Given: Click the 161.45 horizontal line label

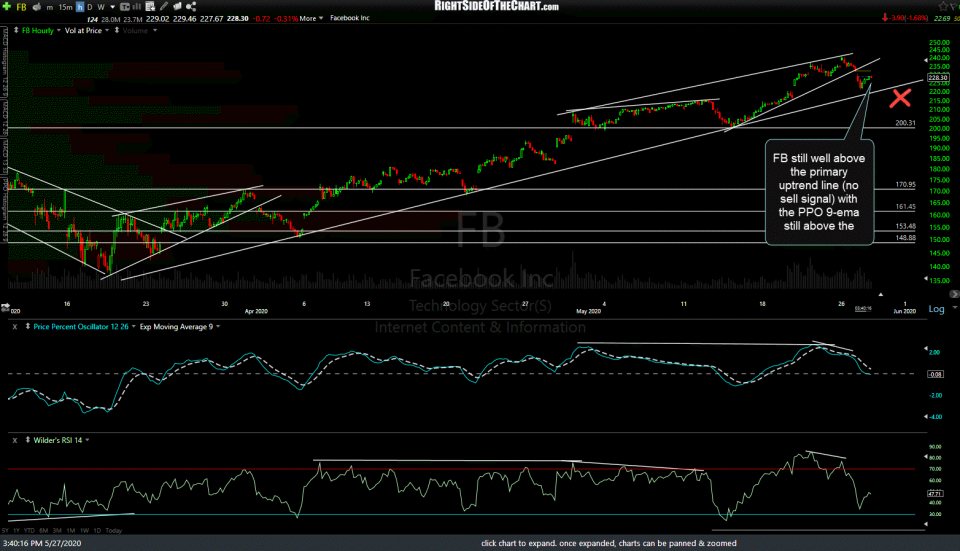Looking at the screenshot, I should tap(905, 207).
